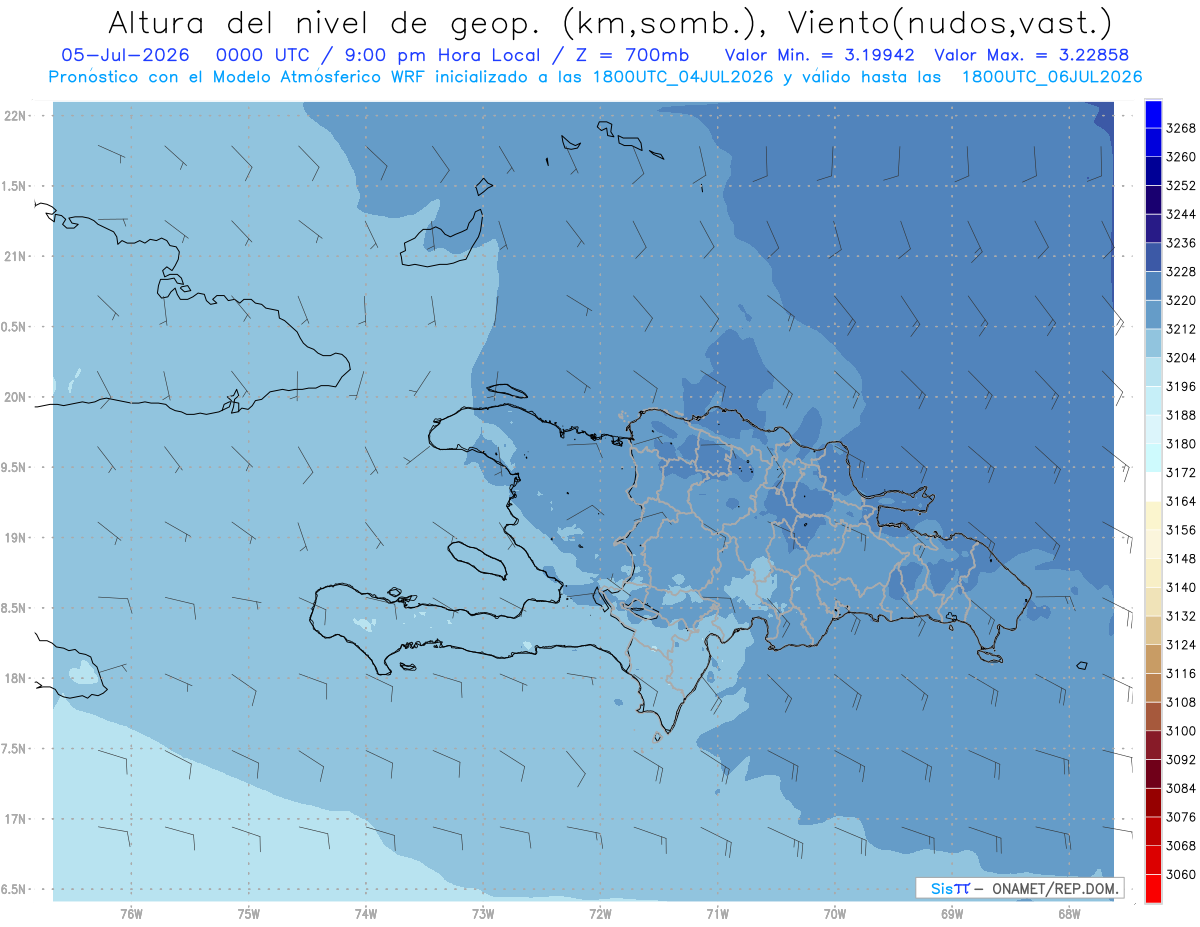
Task: Click the legend value 3132
Action: pos(1181,616)
